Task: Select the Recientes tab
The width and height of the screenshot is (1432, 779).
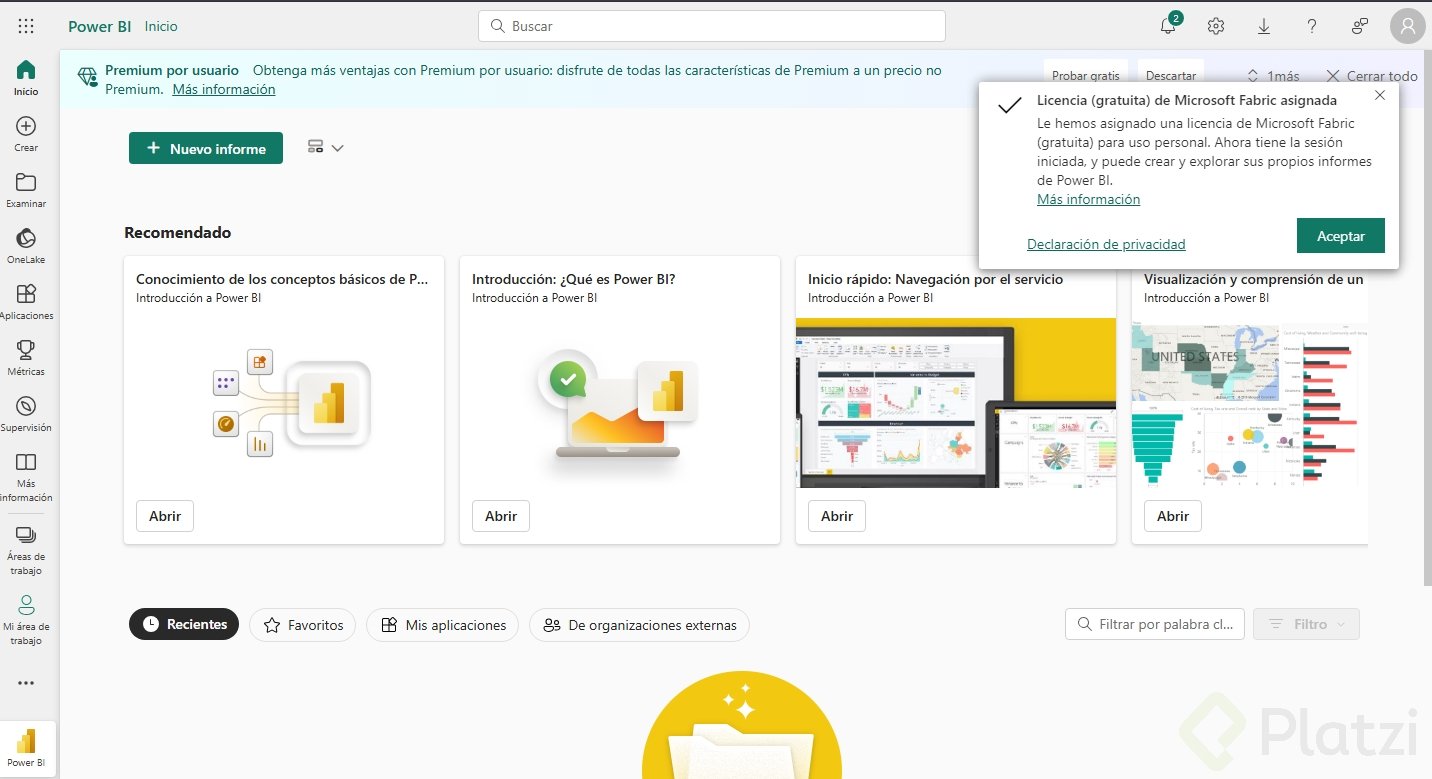Action: click(184, 624)
